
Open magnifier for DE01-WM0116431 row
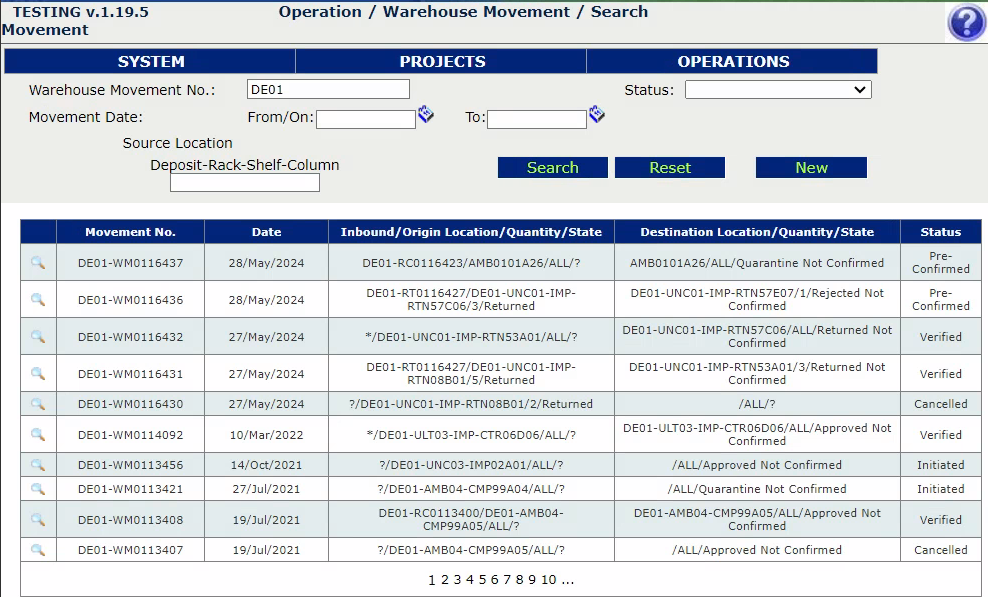38,373
